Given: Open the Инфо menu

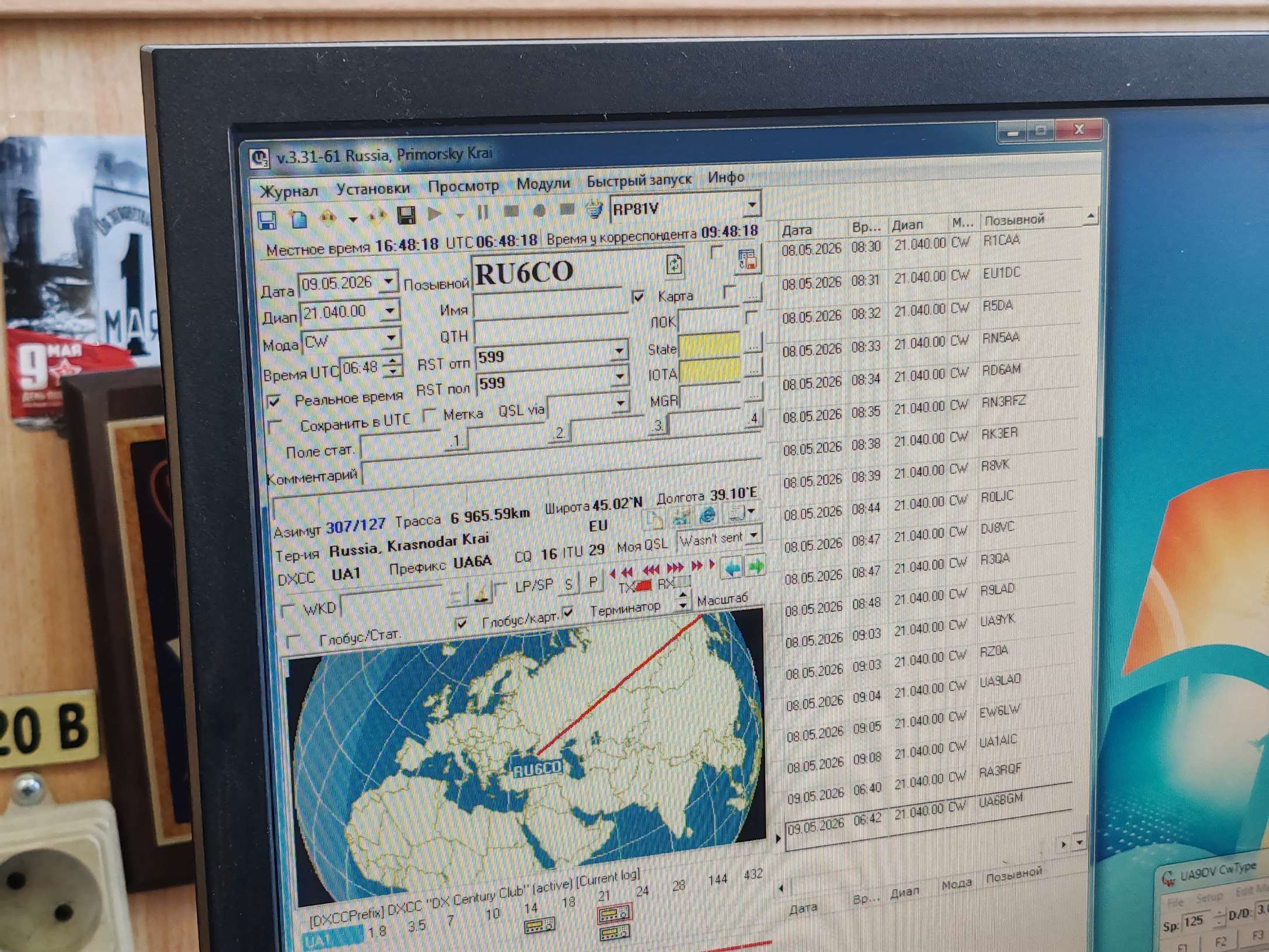Looking at the screenshot, I should point(726,177).
